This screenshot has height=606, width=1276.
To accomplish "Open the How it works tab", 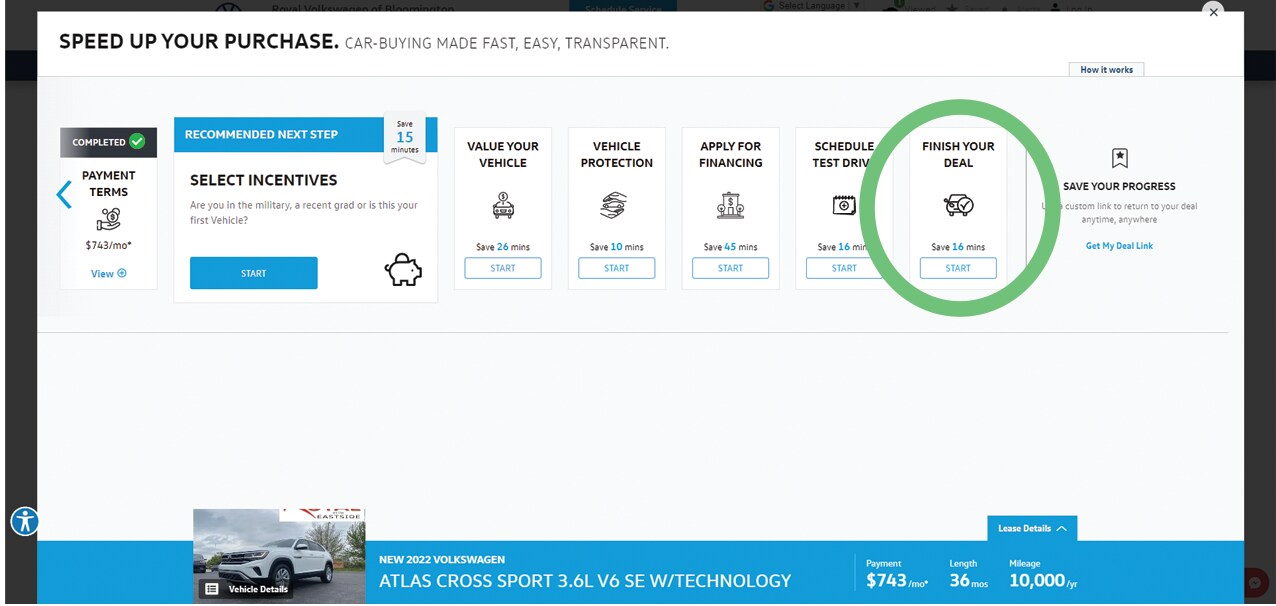I will click(x=1106, y=70).
